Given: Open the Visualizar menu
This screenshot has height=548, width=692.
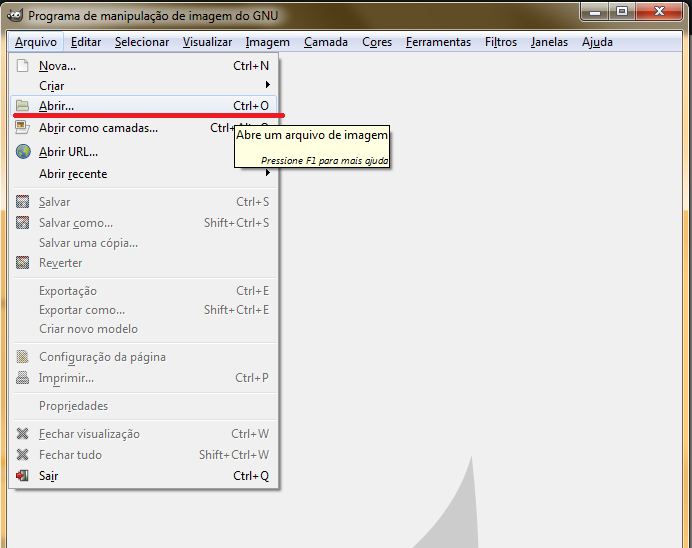Looking at the screenshot, I should [207, 42].
